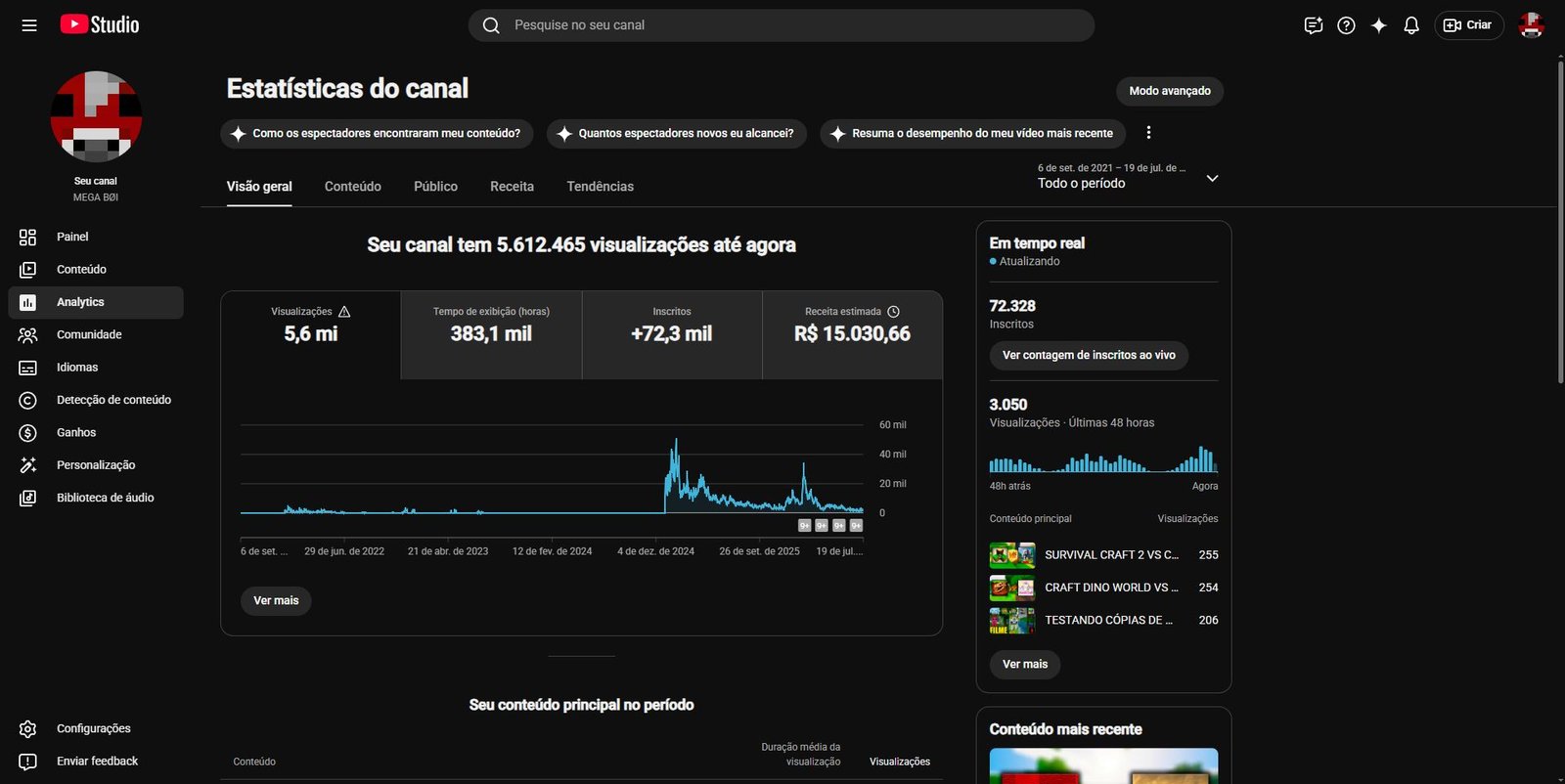Click the Duração média da visualização header
This screenshot has width=1565, height=784.
tap(800, 754)
